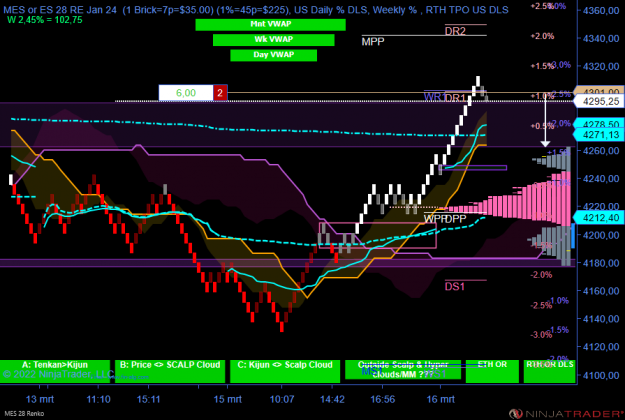Click the MES 28 Renko label

24,414
